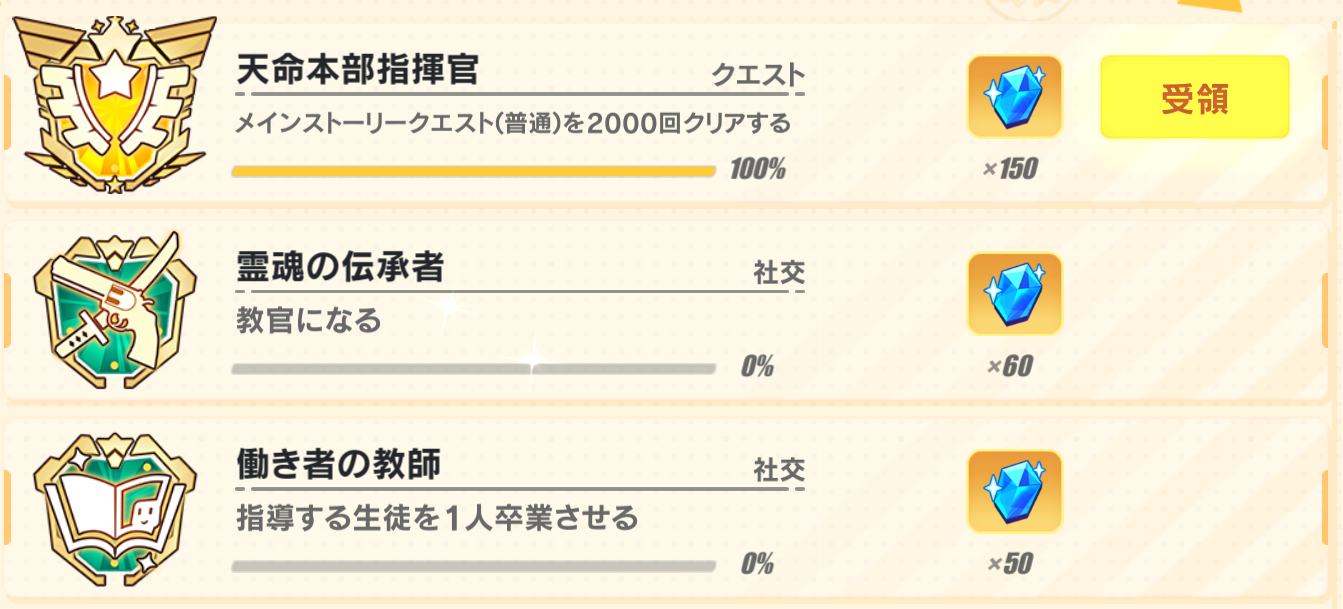Screen dimensions: 1343x609
Task: Click the 社交 label on 働き者の教師
Action: pyautogui.click(x=779, y=470)
